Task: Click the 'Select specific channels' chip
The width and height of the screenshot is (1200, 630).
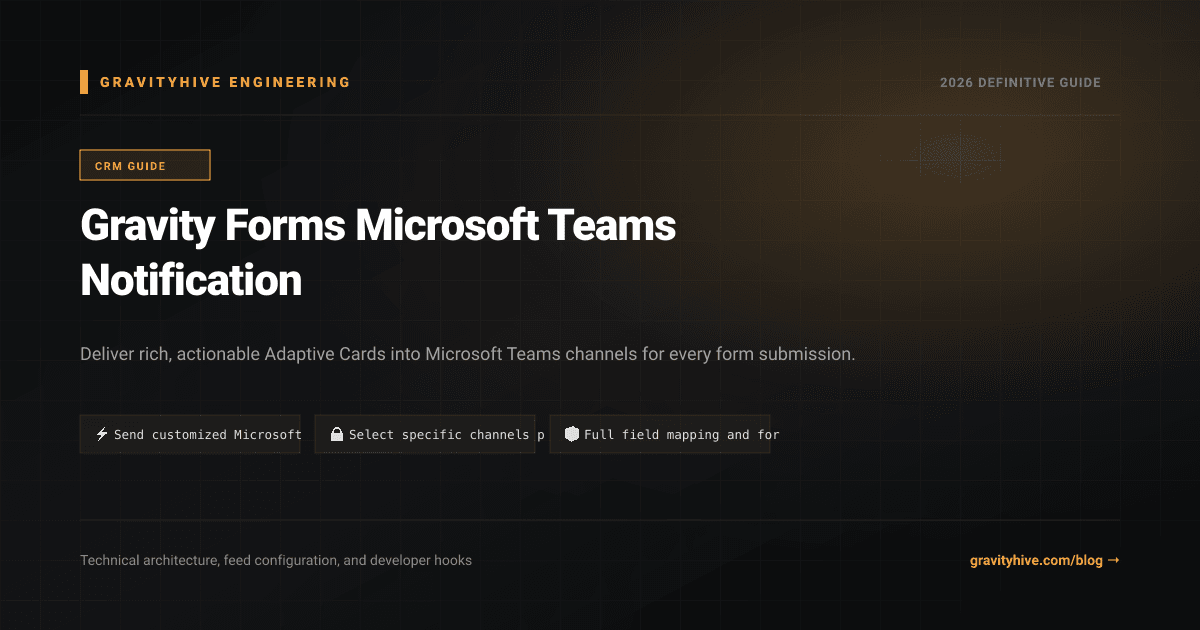Action: pyautogui.click(x=425, y=434)
